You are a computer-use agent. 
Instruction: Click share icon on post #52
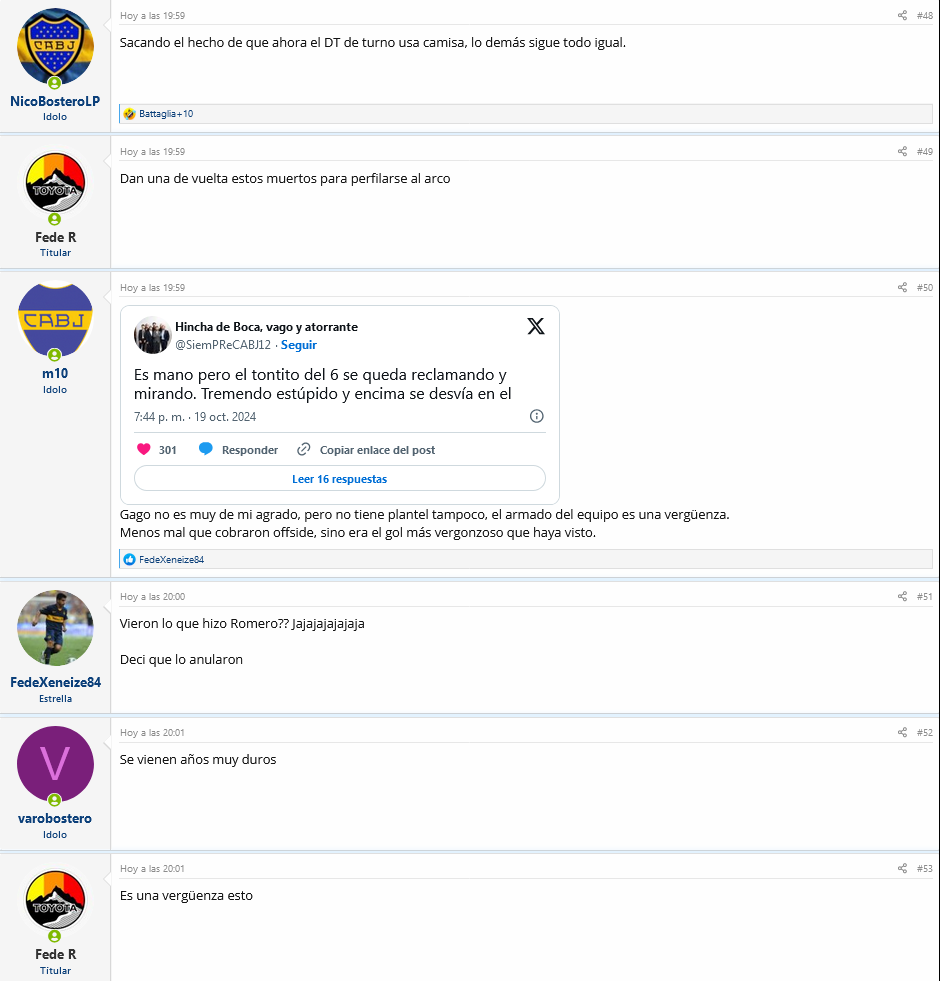click(902, 733)
